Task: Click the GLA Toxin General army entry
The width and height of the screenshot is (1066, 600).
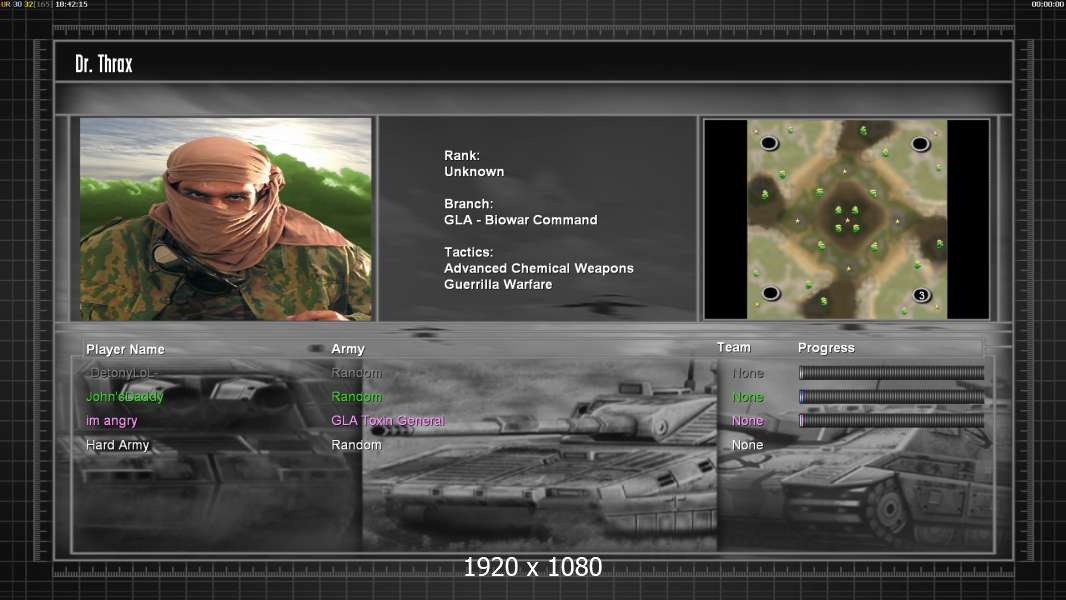Action: pyautogui.click(x=388, y=421)
